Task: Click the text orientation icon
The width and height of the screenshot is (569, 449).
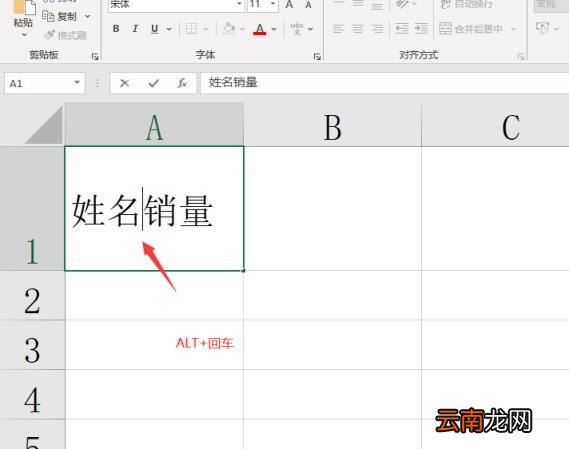Action: coord(402,4)
